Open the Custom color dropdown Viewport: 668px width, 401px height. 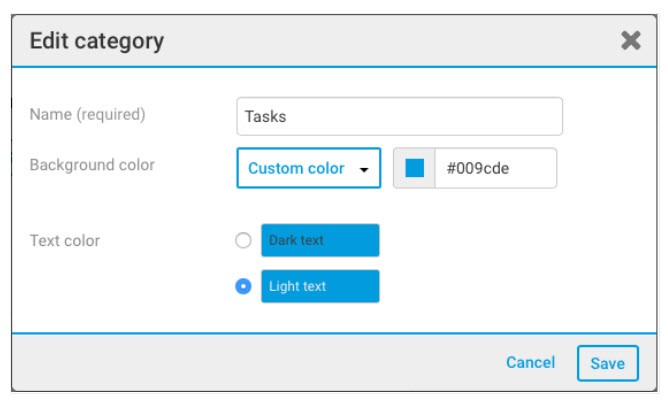tap(308, 168)
